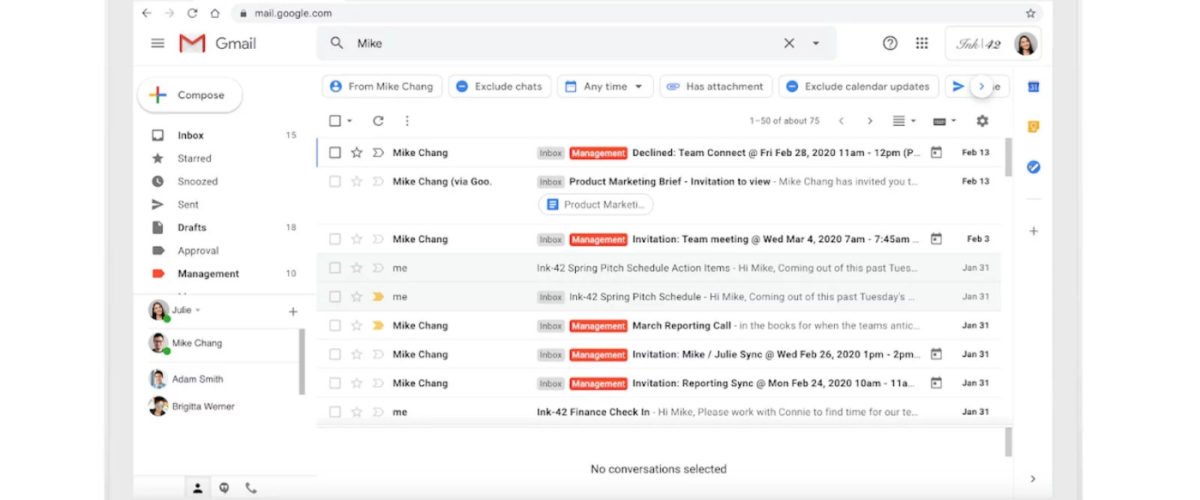Open the Approval label
Screen dimensions: 1200x500
(198, 250)
